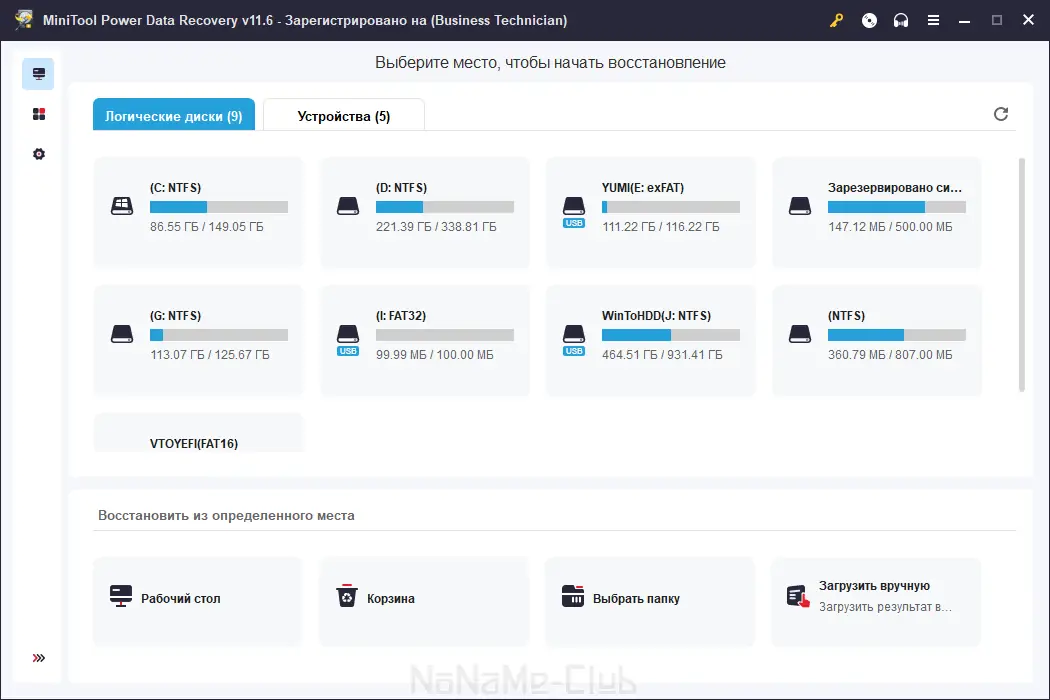Click D: drive usage bar

[x=445, y=207]
